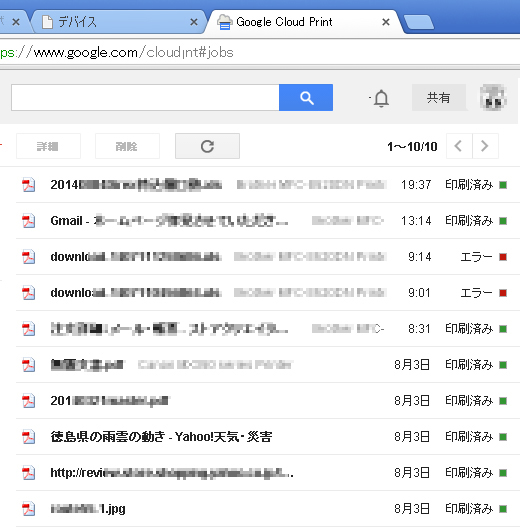
Task: Focus the search input field
Action: pyautogui.click(x=145, y=98)
